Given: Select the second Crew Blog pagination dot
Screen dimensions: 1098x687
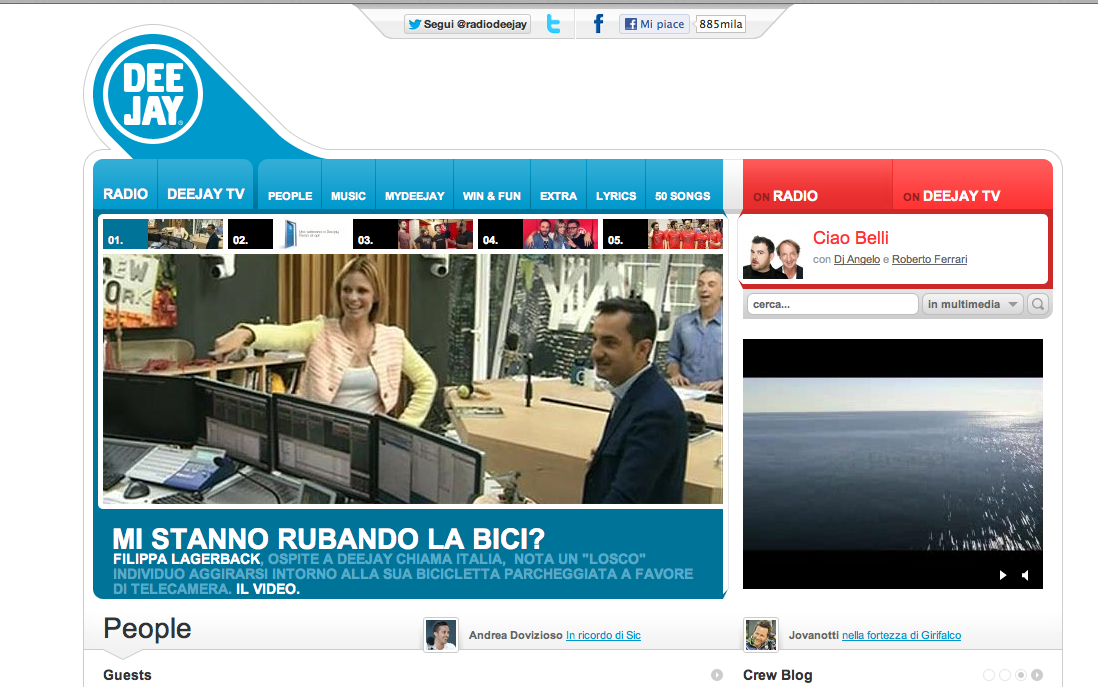Looking at the screenshot, I should click(x=1005, y=675).
